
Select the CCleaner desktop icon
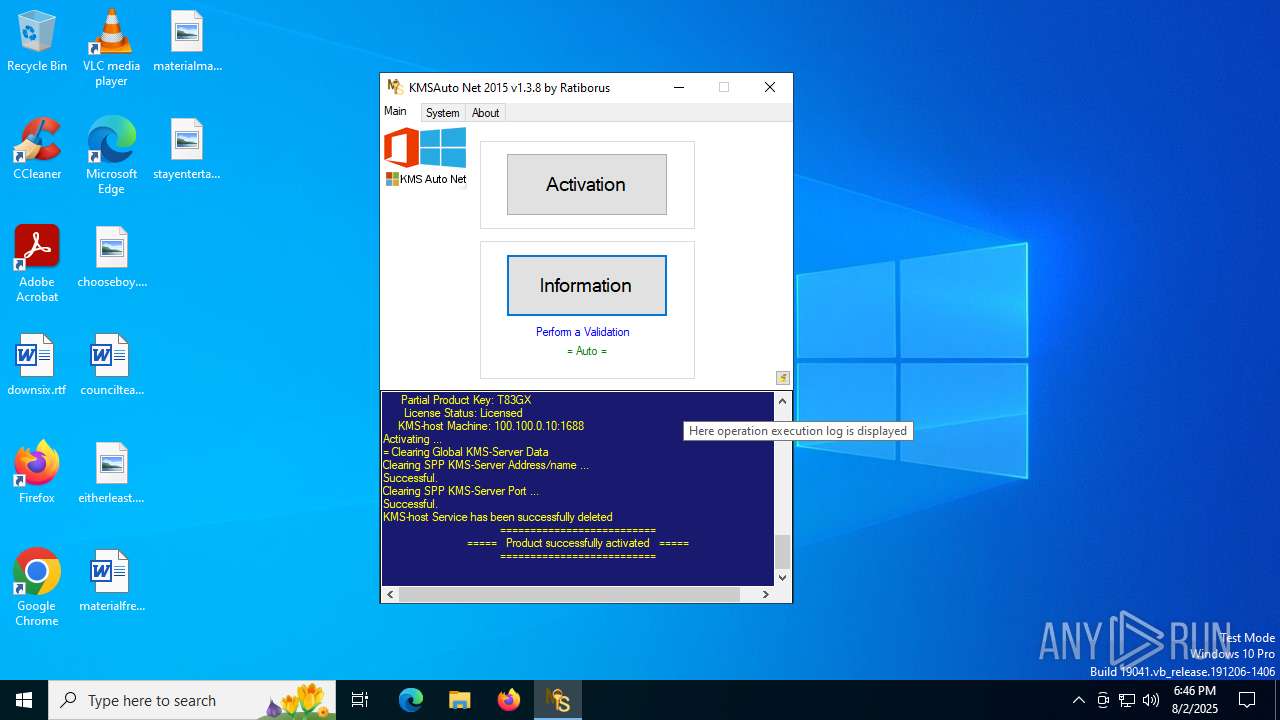tap(37, 149)
